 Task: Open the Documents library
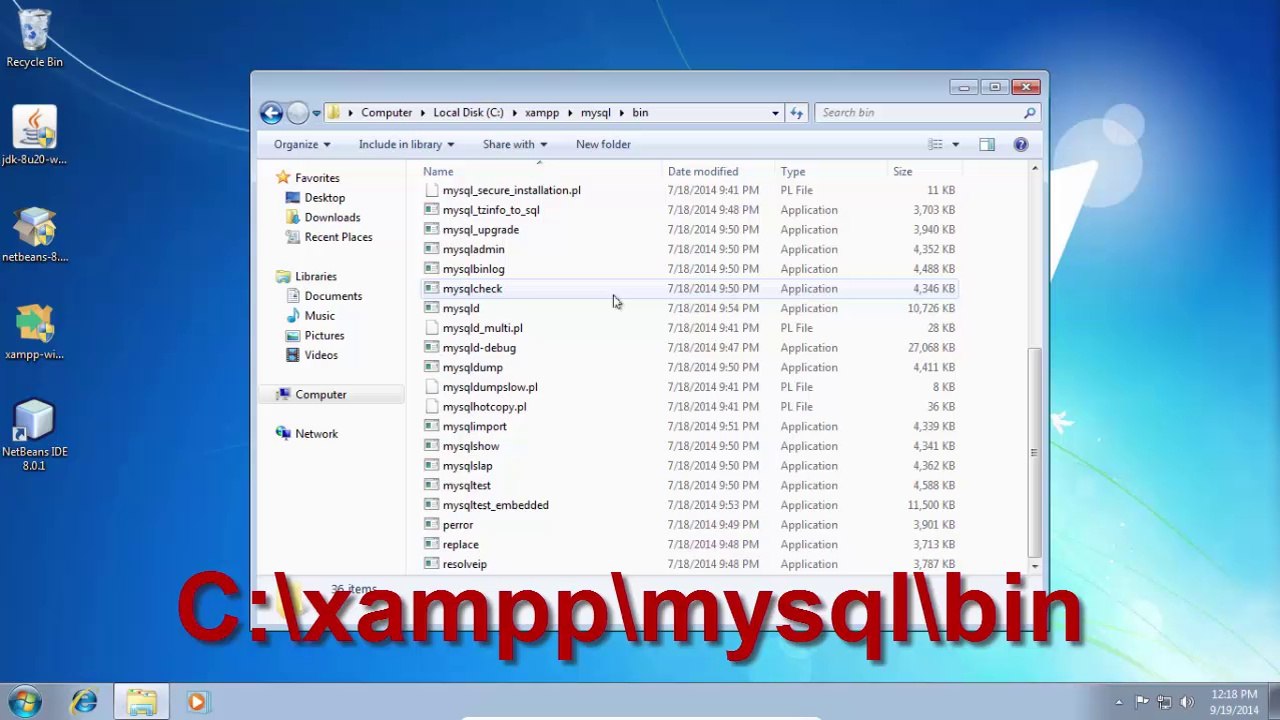pos(333,296)
